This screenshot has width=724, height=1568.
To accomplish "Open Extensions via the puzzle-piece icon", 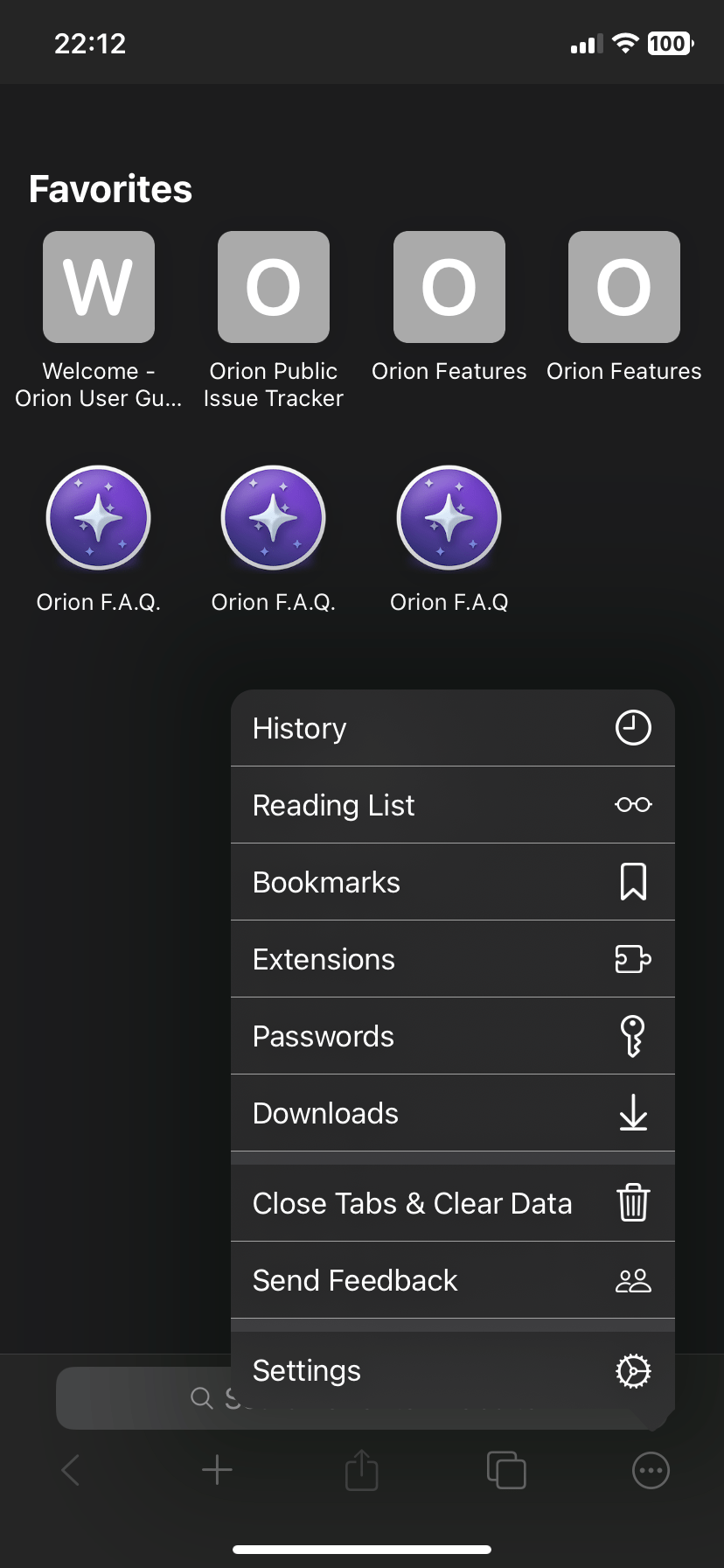I will click(x=634, y=958).
